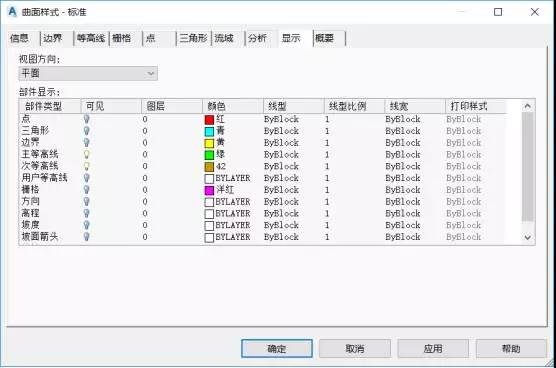Turn off 次等高线 visibility lightbulb
The image size is (556, 368).
coord(87,166)
